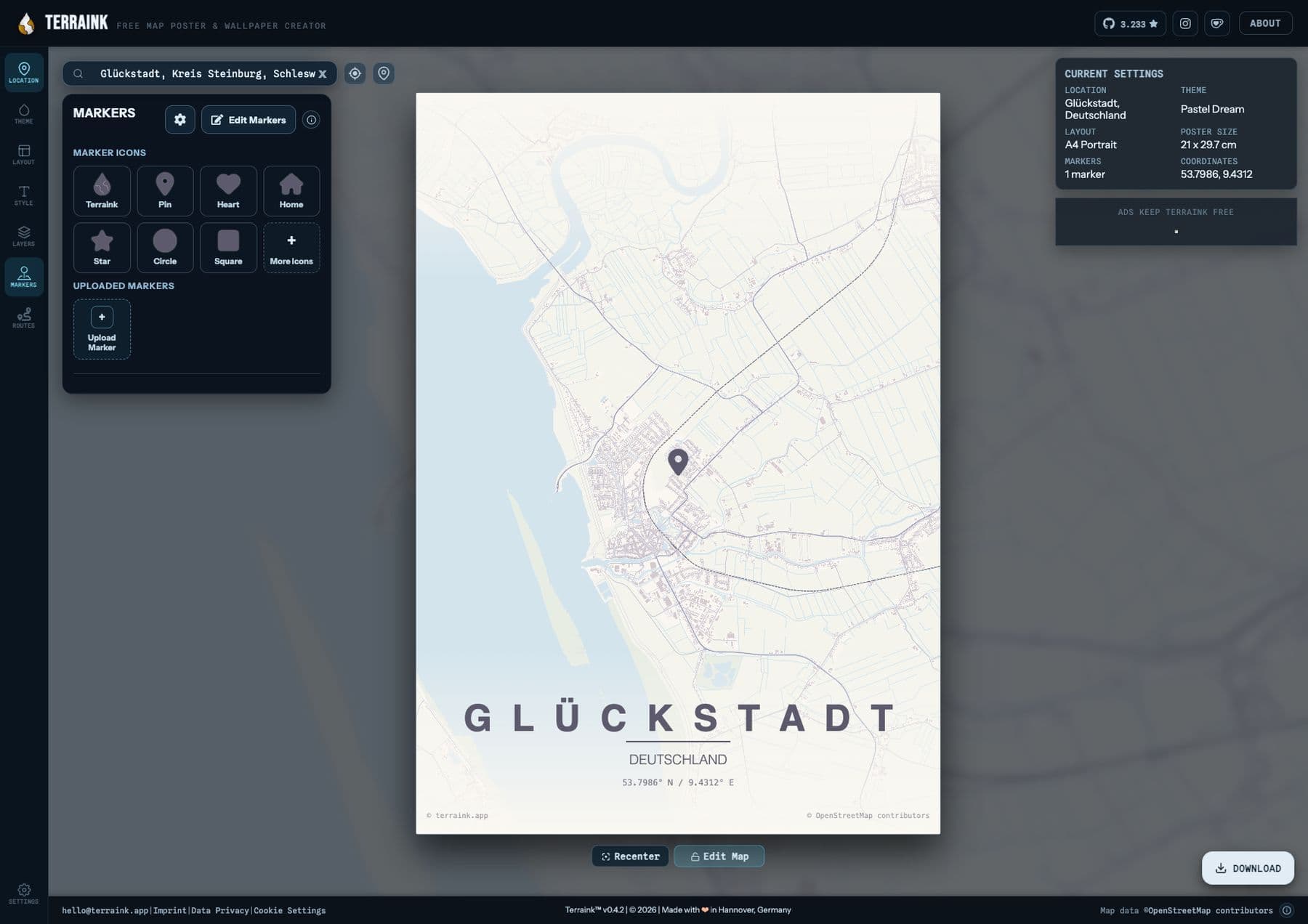Viewport: 1308px width, 924px height.
Task: Open the Routes sidebar panel
Action: (24, 317)
